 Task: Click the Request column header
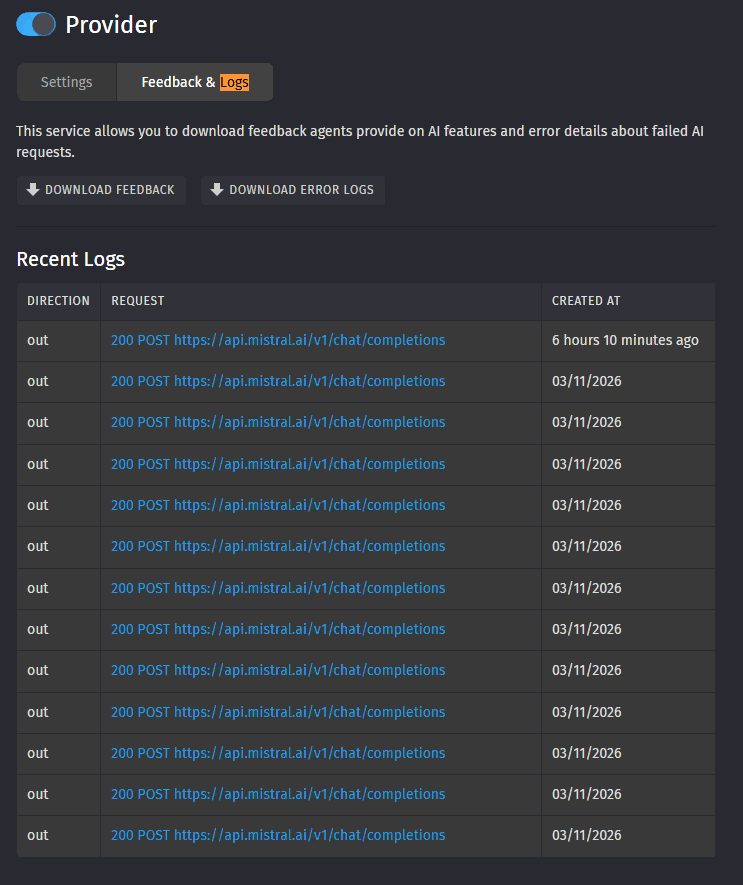[138, 301]
